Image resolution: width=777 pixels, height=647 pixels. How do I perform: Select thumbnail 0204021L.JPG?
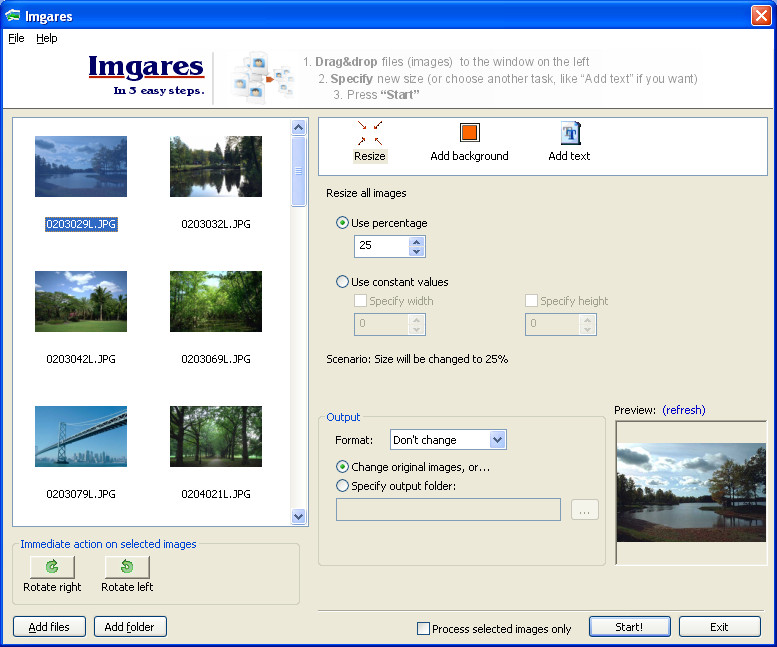(x=216, y=436)
